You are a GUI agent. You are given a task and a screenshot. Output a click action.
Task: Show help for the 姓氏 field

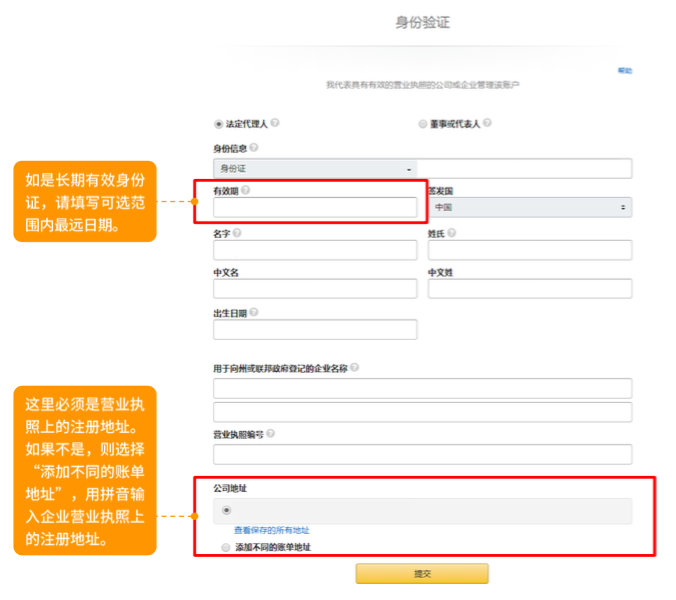click(452, 232)
